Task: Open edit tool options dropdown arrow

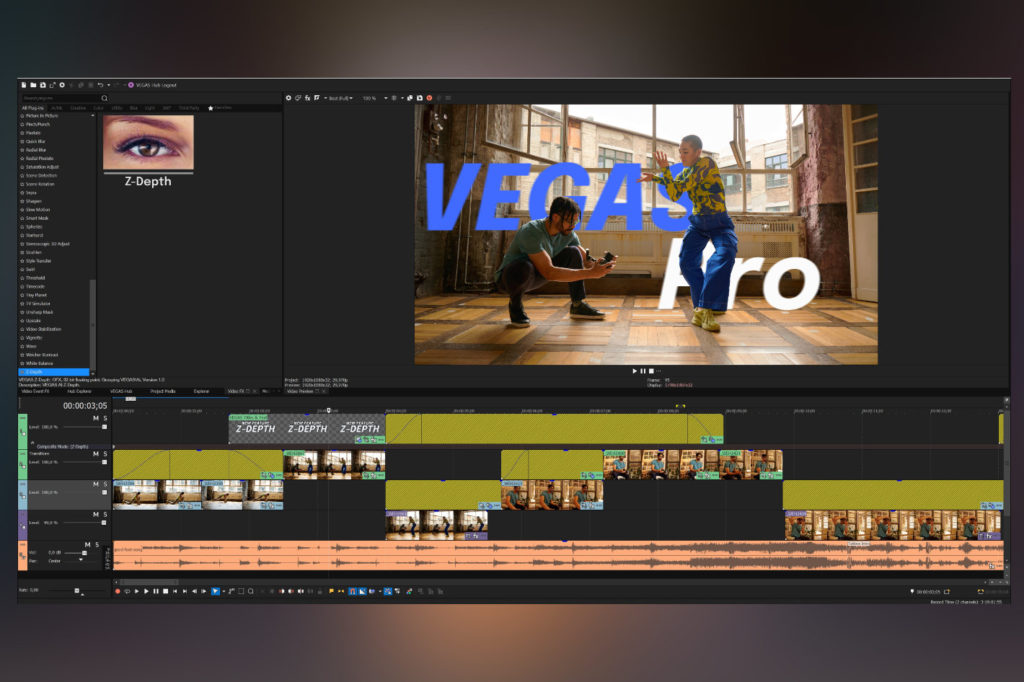Action: click(223, 591)
